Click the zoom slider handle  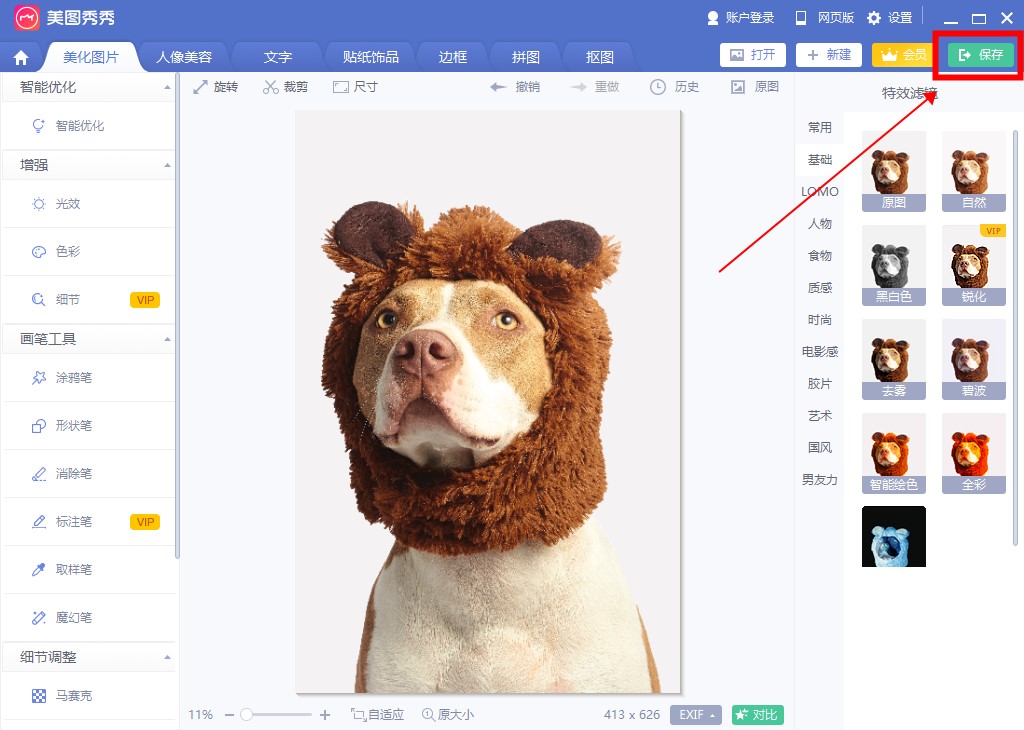[246, 715]
